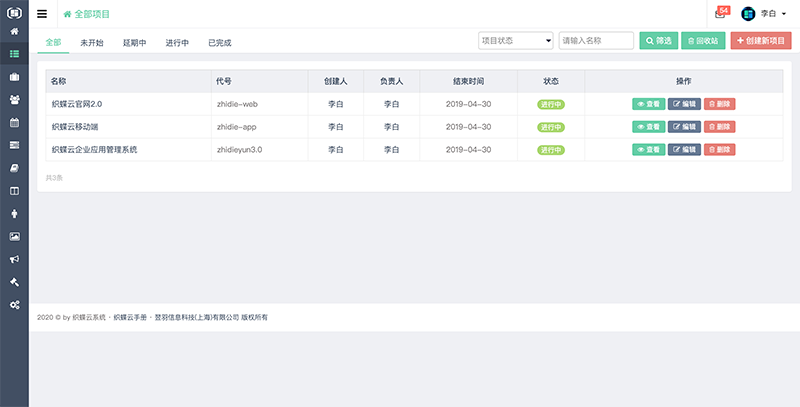The image size is (800, 407).
Task: Delete the 织蝶云移动端 project row
Action: point(720,126)
